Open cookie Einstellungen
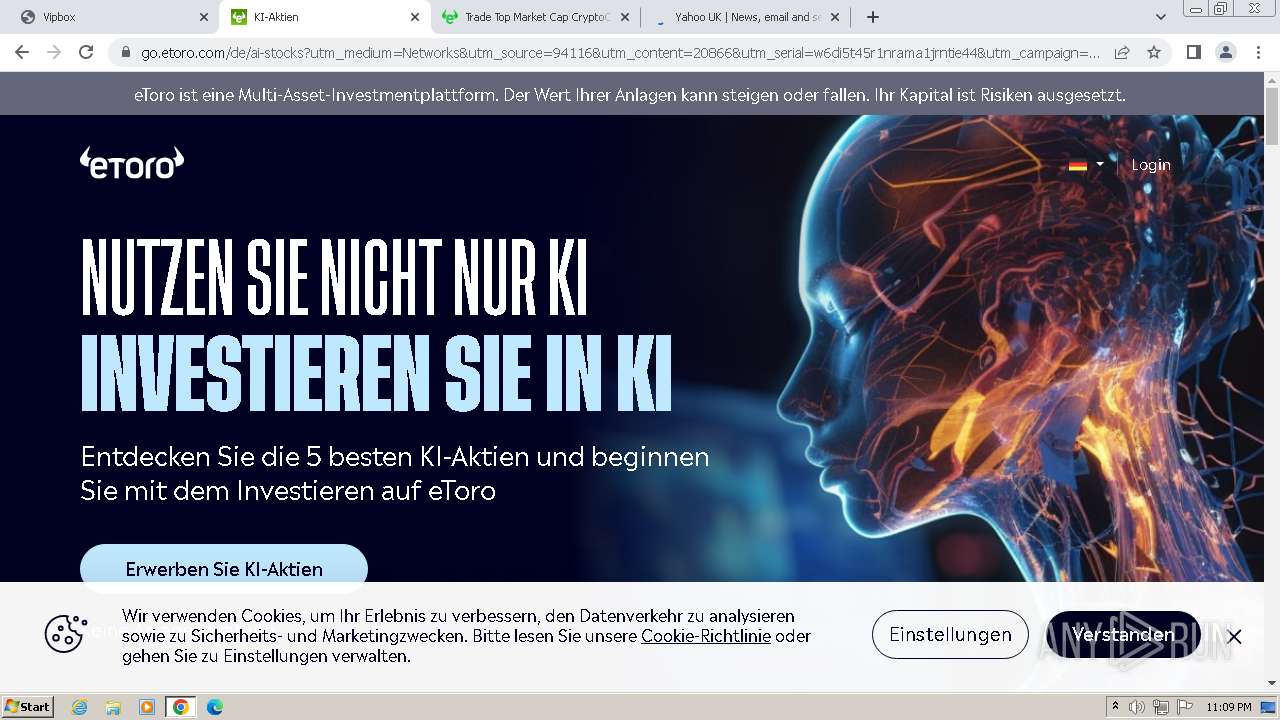Viewport: 1280px width, 720px height. coord(950,634)
